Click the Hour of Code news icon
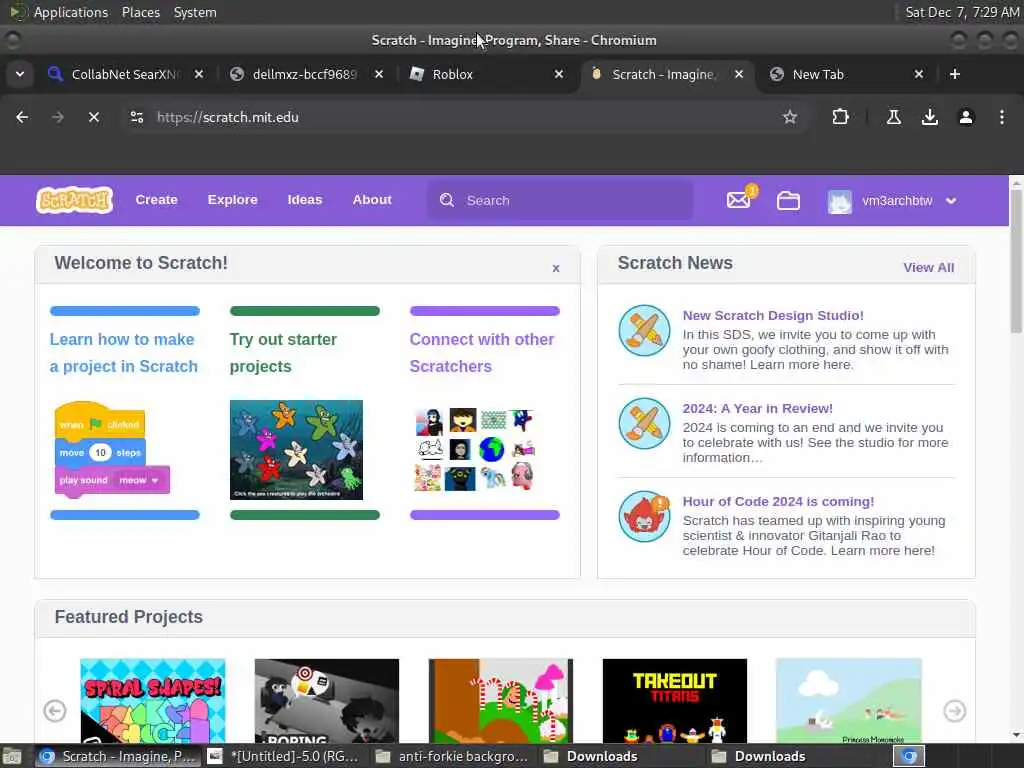 pyautogui.click(x=645, y=516)
